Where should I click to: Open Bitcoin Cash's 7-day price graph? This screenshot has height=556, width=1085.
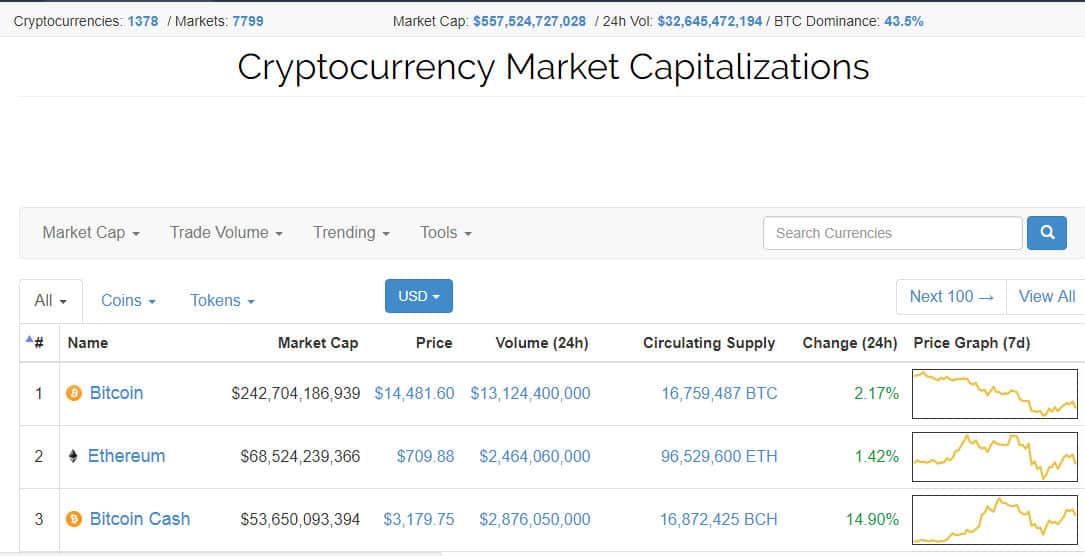pyautogui.click(x=995, y=520)
